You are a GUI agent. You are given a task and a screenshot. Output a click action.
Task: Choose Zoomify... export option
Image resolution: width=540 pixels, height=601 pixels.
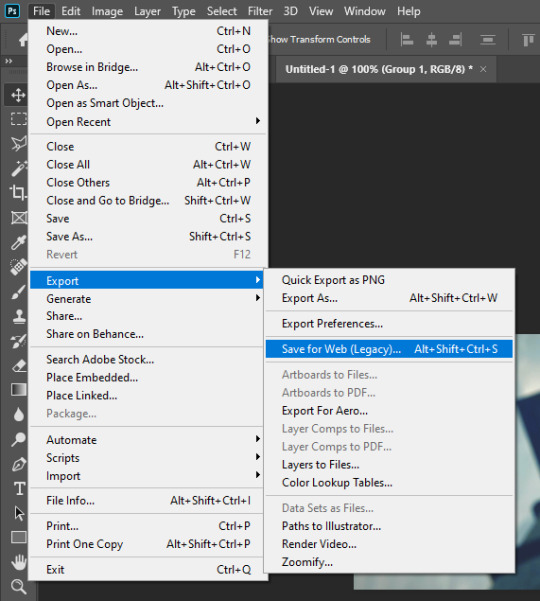pos(389,562)
